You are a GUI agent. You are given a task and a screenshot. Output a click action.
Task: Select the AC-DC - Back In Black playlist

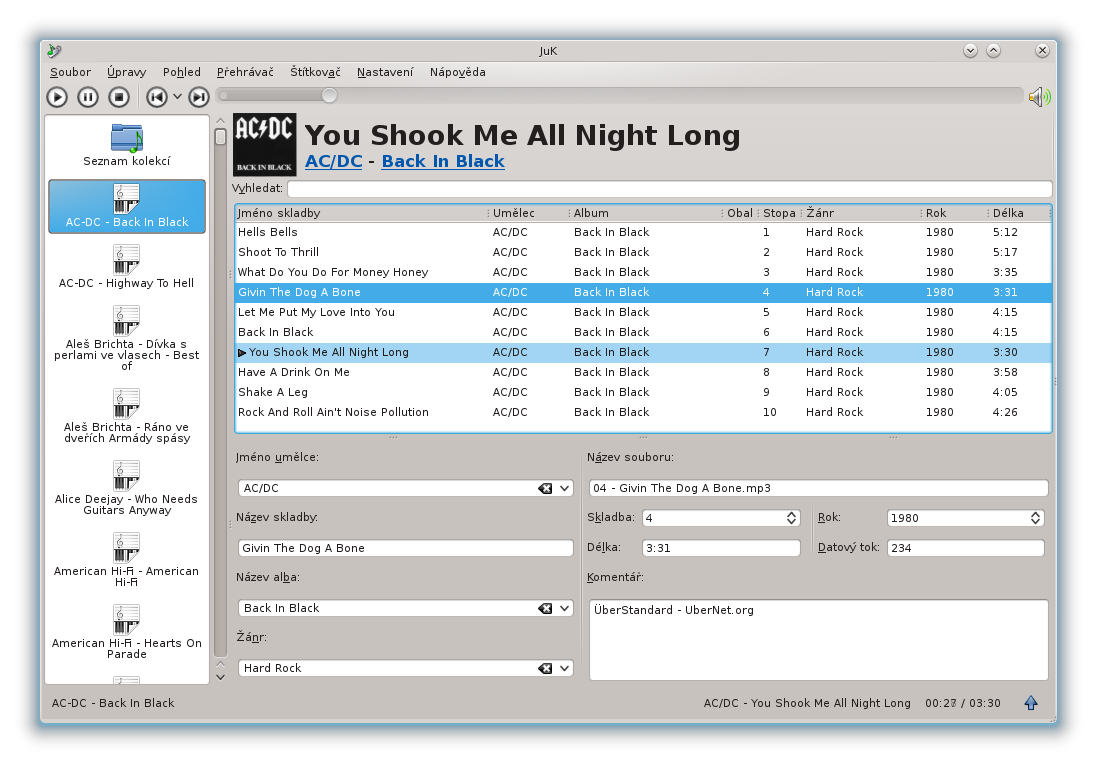pos(127,206)
